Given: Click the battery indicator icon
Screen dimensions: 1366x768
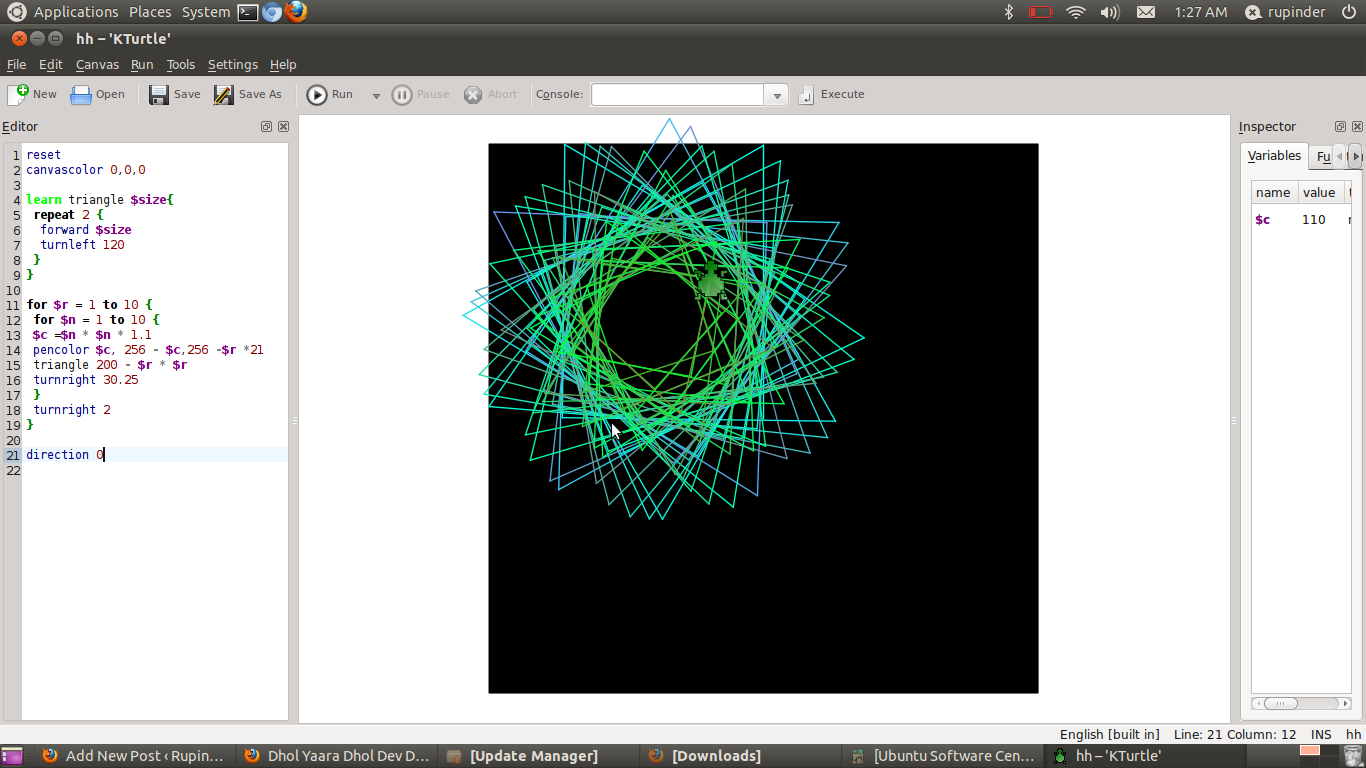Looking at the screenshot, I should [1041, 12].
